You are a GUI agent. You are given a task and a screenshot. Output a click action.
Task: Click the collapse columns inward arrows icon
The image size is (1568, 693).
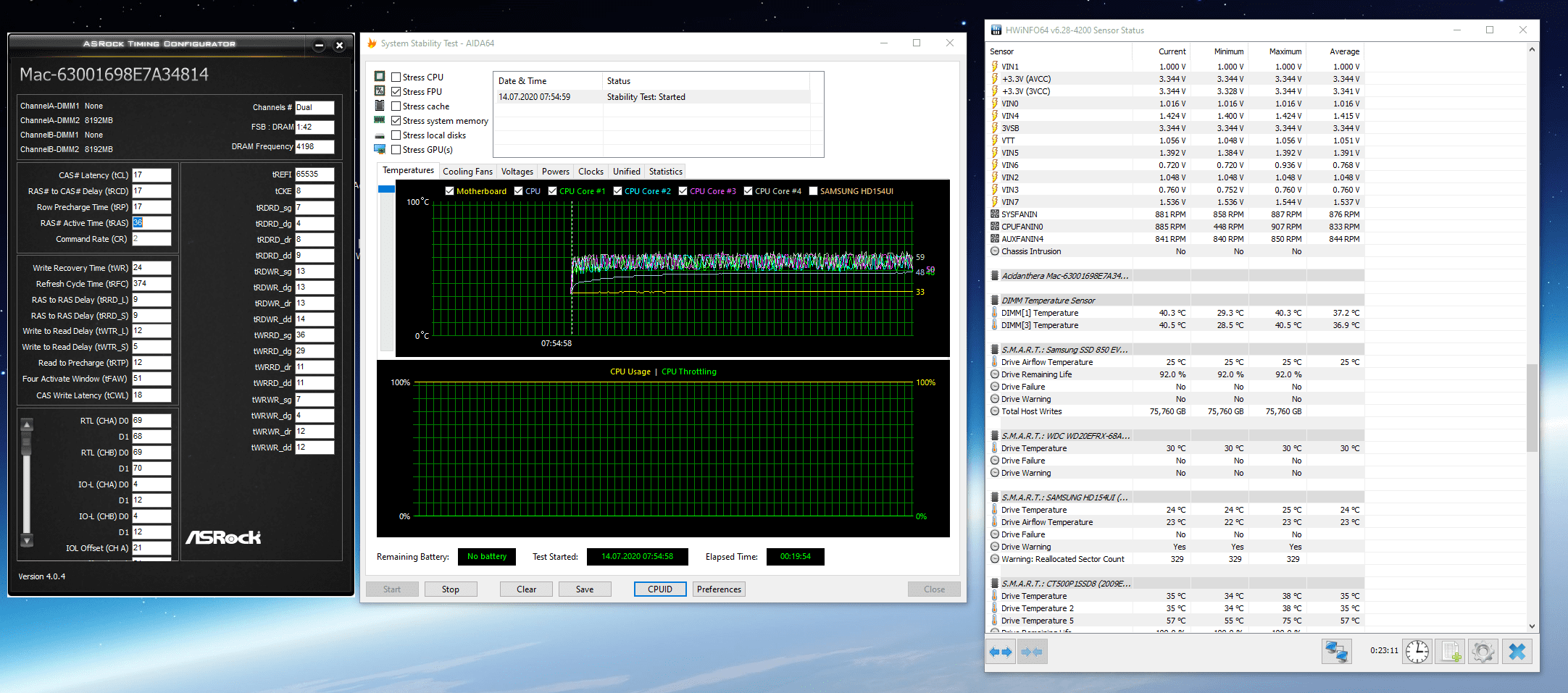click(1033, 652)
